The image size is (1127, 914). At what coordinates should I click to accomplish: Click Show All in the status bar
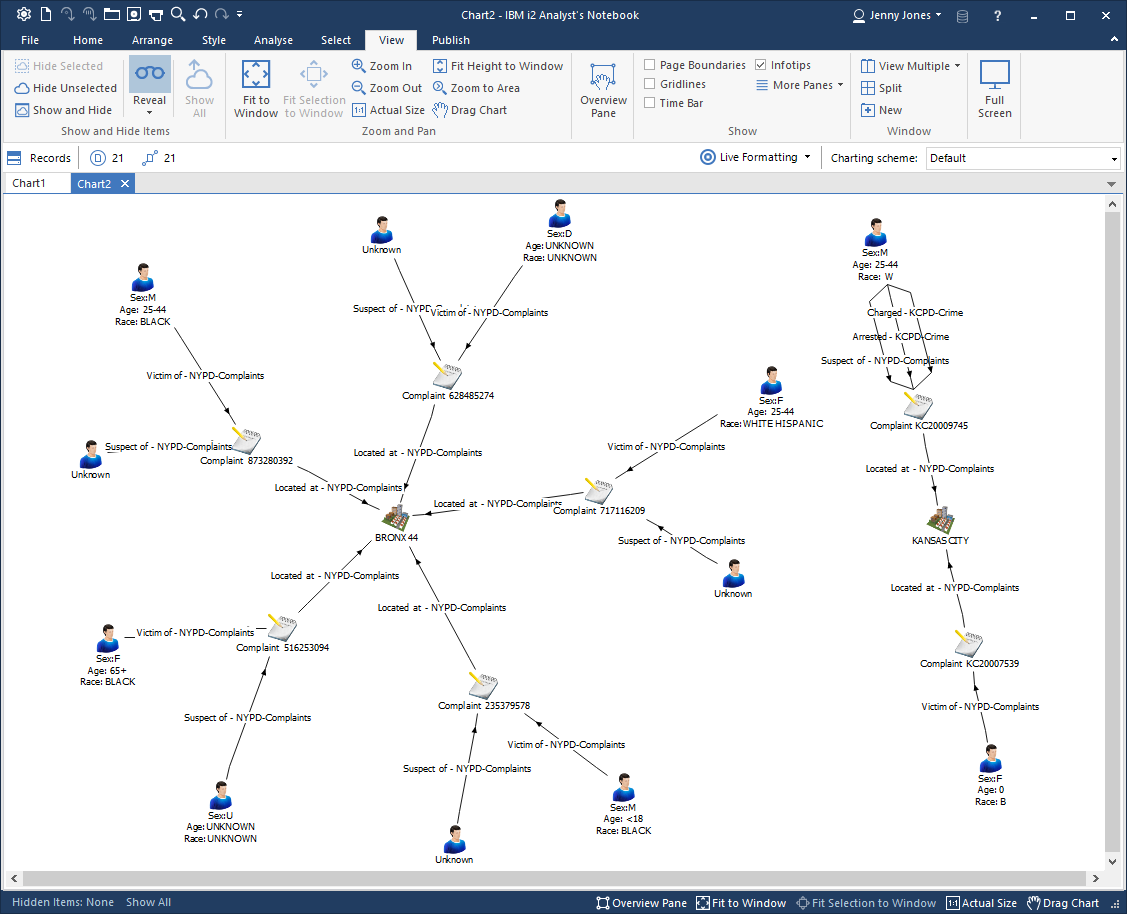click(148, 902)
